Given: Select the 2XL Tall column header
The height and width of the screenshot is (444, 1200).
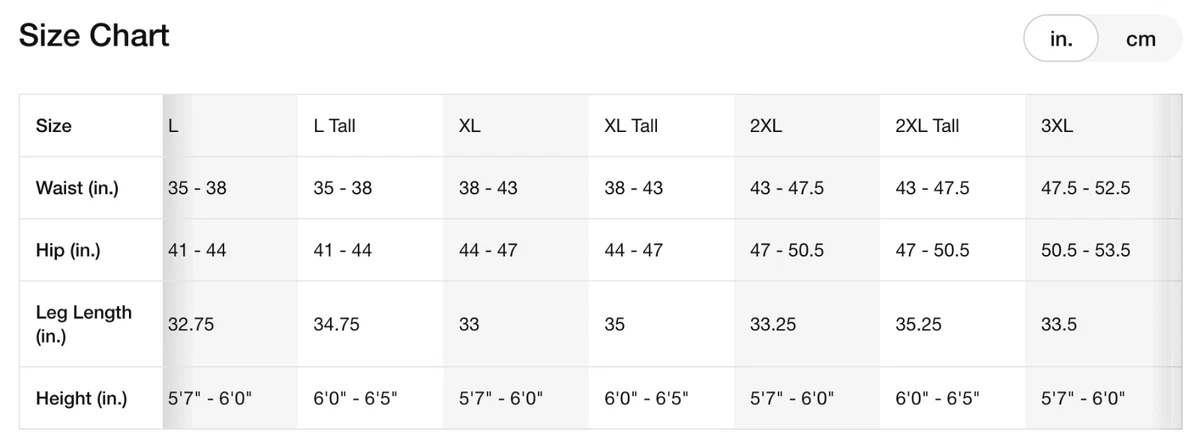Looking at the screenshot, I should click(x=927, y=126).
